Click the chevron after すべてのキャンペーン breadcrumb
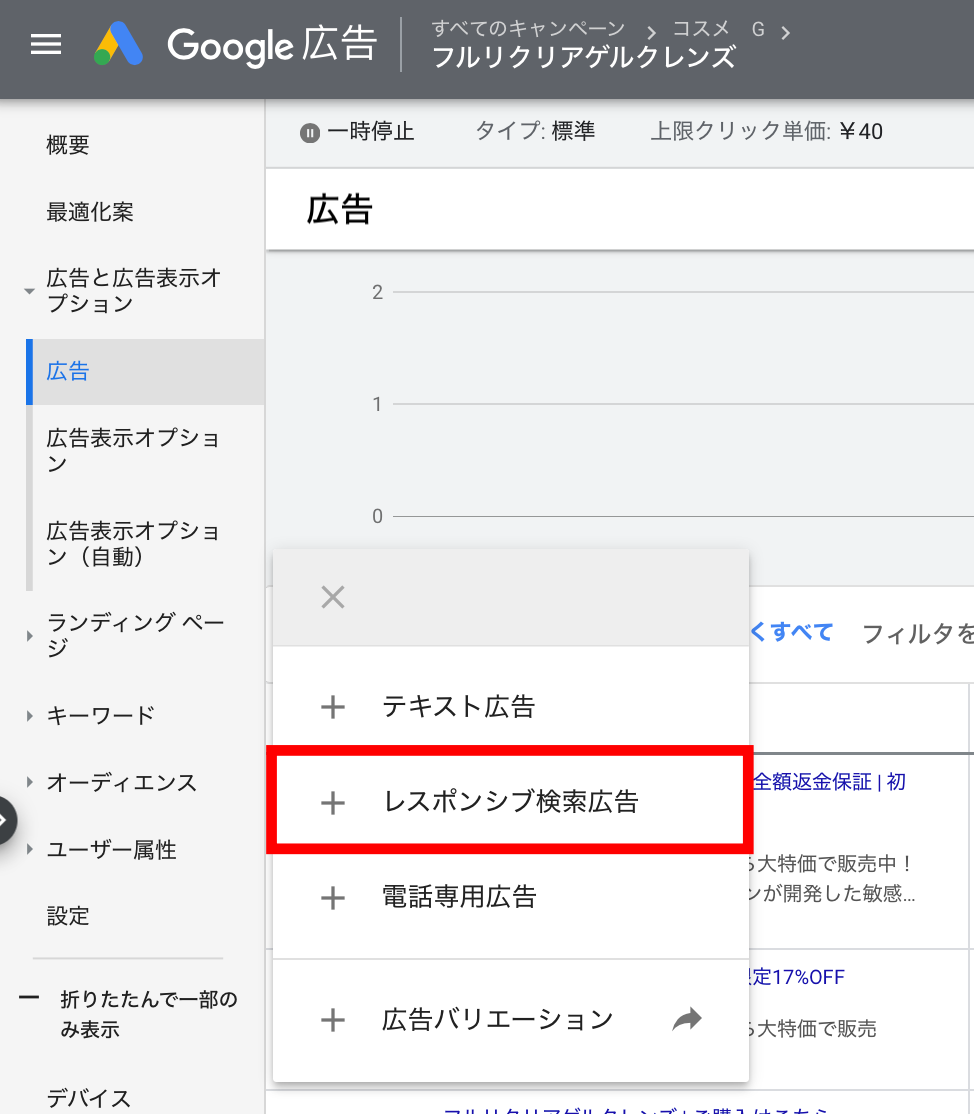This screenshot has width=974, height=1114. coord(651,33)
